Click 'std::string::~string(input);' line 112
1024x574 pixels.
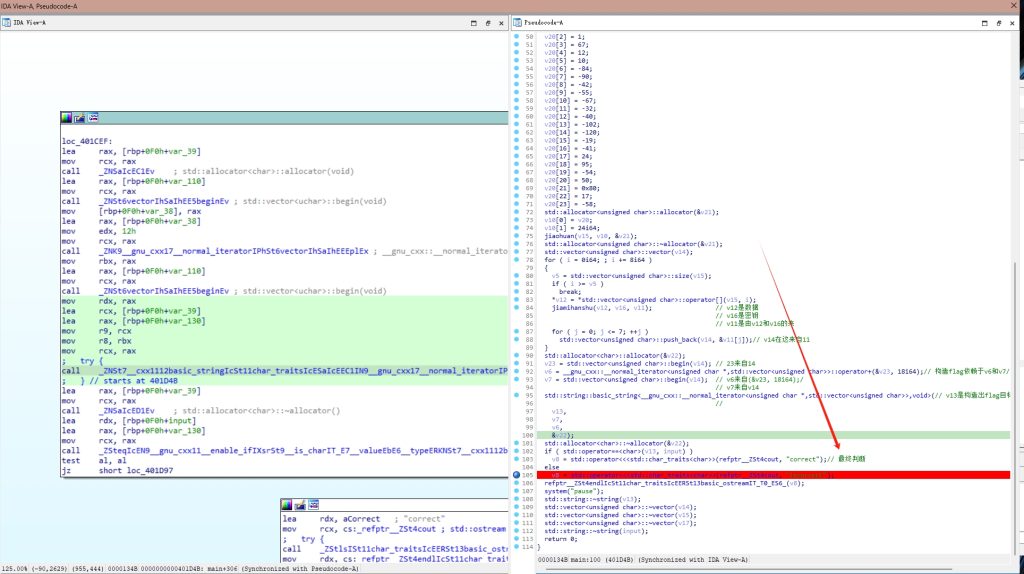coord(596,531)
